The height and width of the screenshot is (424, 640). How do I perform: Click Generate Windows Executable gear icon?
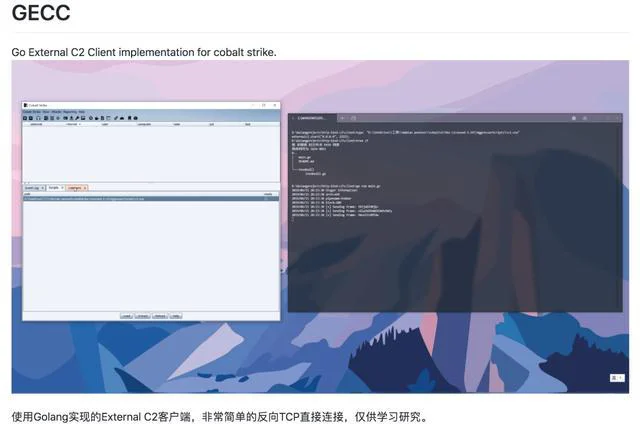click(91, 118)
